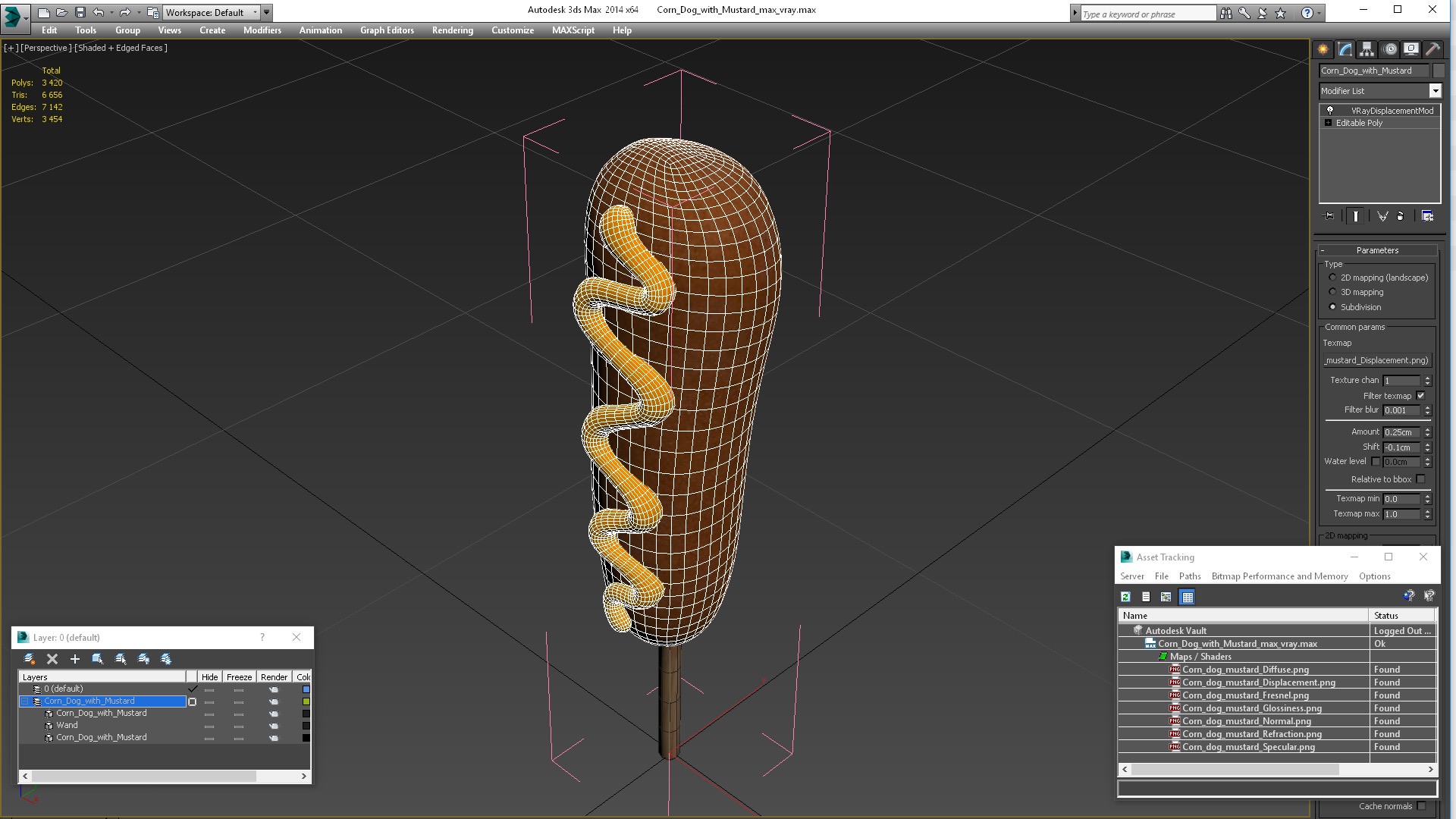Click the Save File floppy icon
1456x819 pixels.
80,12
